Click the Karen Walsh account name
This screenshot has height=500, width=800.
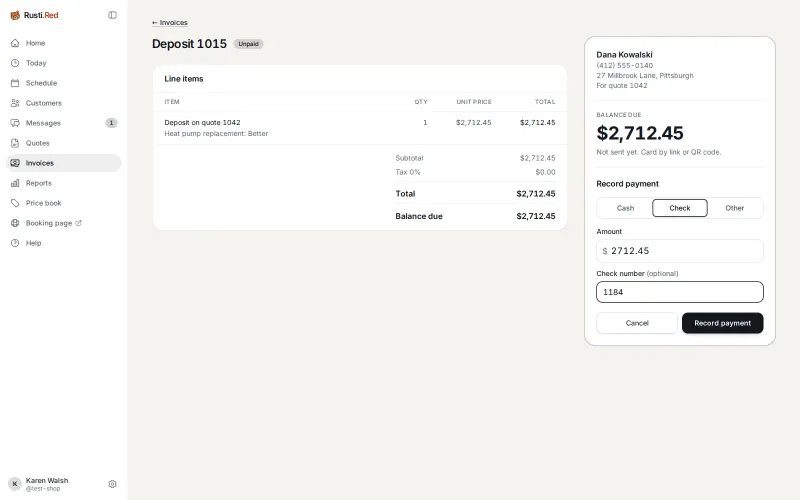tap(47, 481)
